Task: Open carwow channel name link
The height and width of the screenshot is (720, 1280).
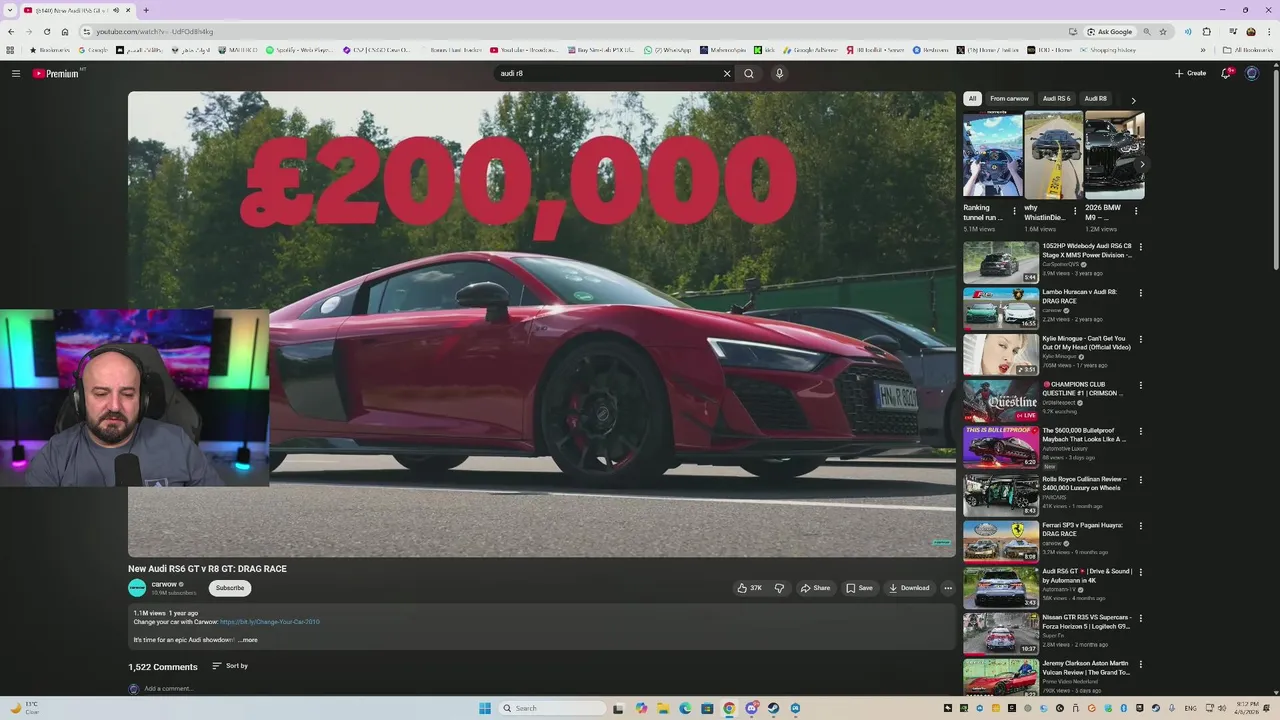Action: click(x=164, y=584)
